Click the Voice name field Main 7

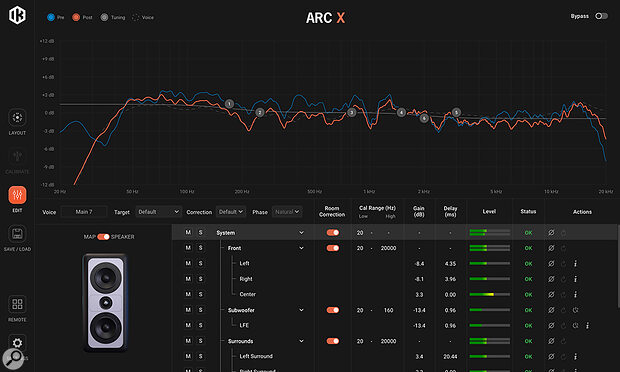pyautogui.click(x=84, y=212)
